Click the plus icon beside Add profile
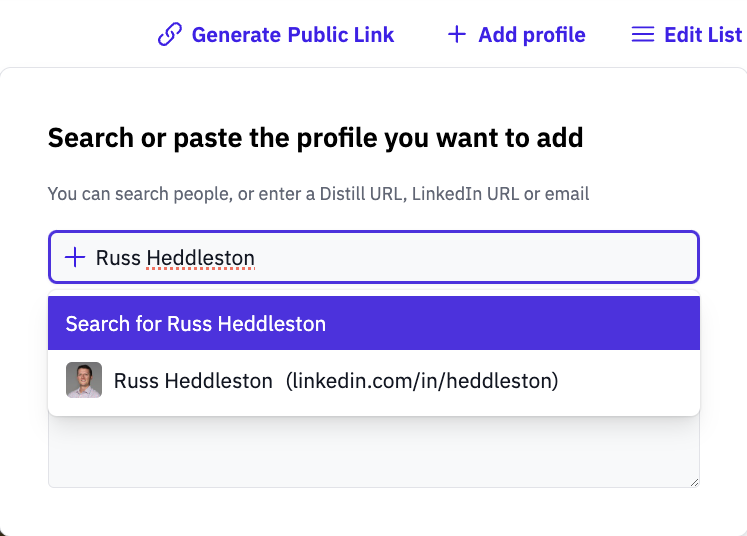Viewport: 747px width, 536px height. coord(456,34)
